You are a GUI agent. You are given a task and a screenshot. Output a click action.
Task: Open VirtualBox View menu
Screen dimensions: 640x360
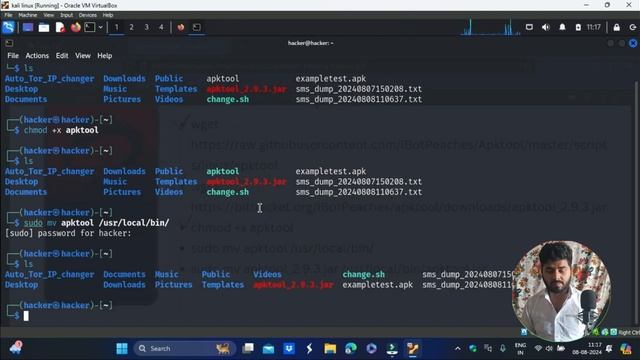click(x=49, y=15)
